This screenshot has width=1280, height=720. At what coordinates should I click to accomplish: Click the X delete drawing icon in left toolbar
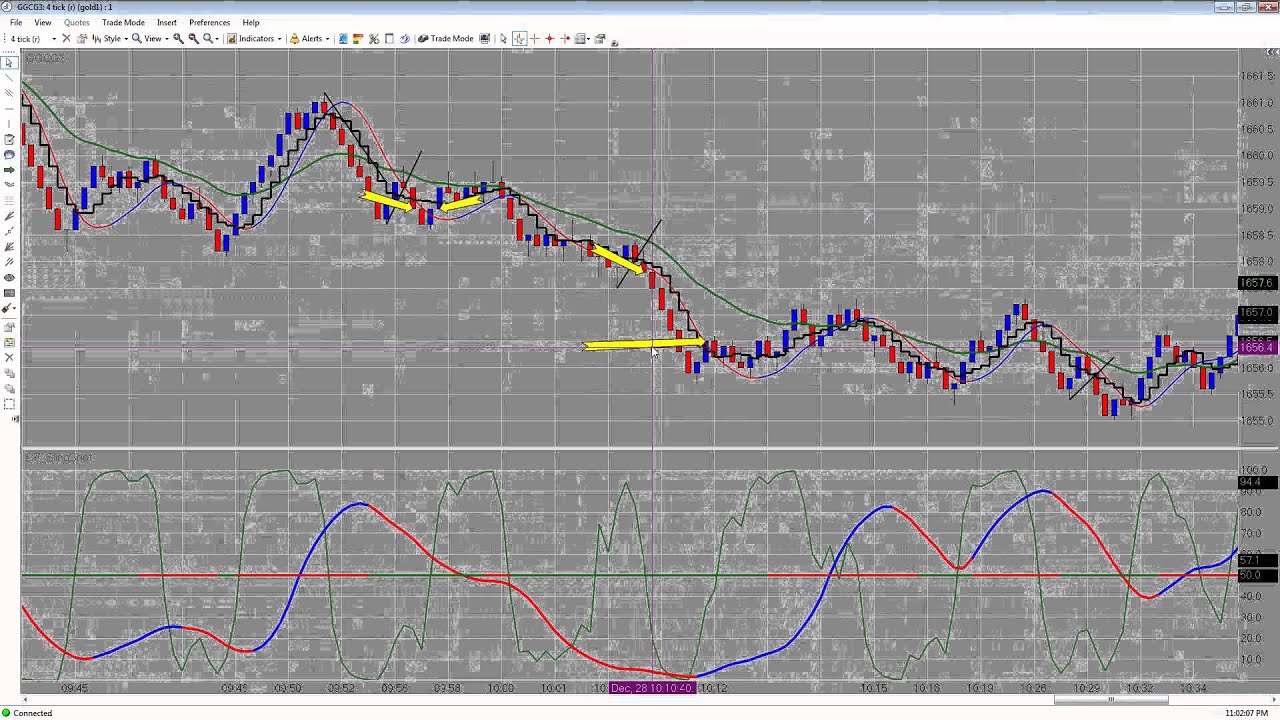(x=9, y=356)
